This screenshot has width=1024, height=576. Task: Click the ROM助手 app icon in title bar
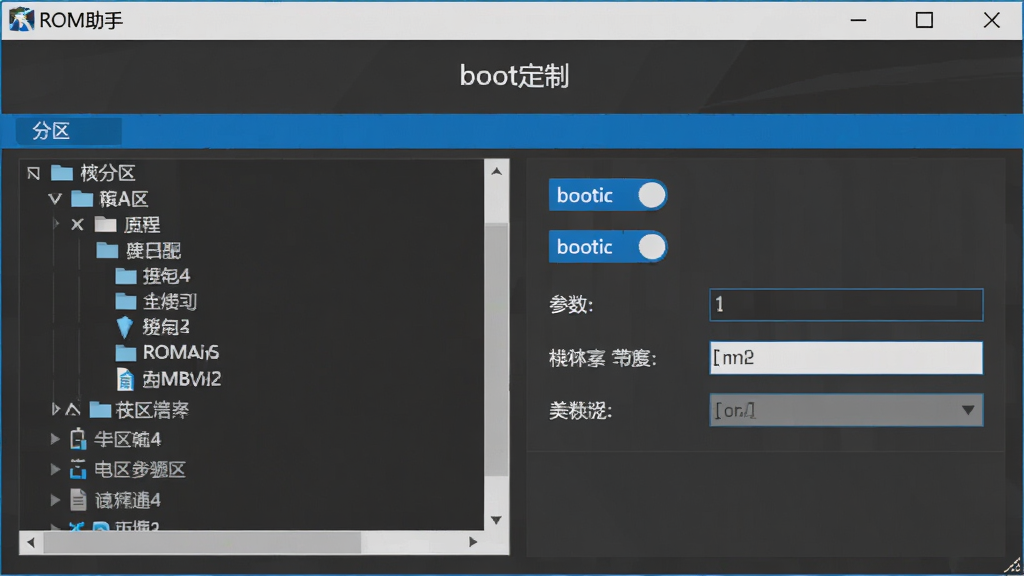coord(21,20)
